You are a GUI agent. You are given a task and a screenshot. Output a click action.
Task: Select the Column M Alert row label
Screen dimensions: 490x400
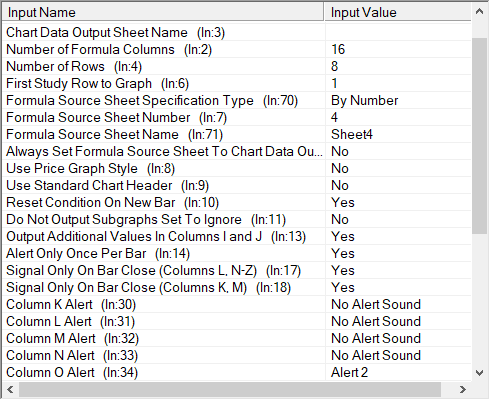click(x=72, y=339)
